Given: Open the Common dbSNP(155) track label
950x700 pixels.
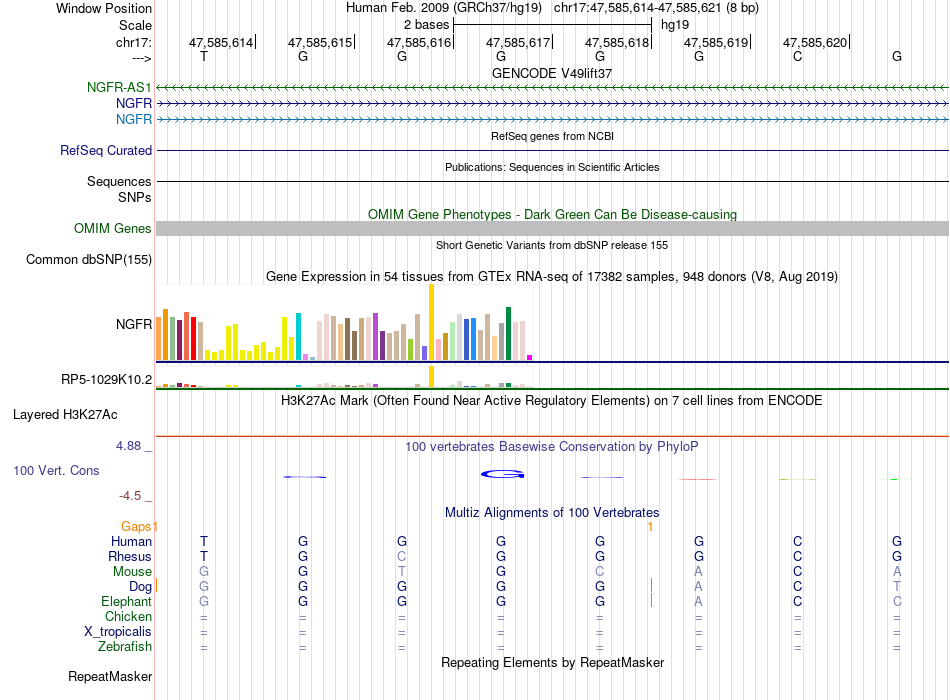Looking at the screenshot, I should [88, 259].
